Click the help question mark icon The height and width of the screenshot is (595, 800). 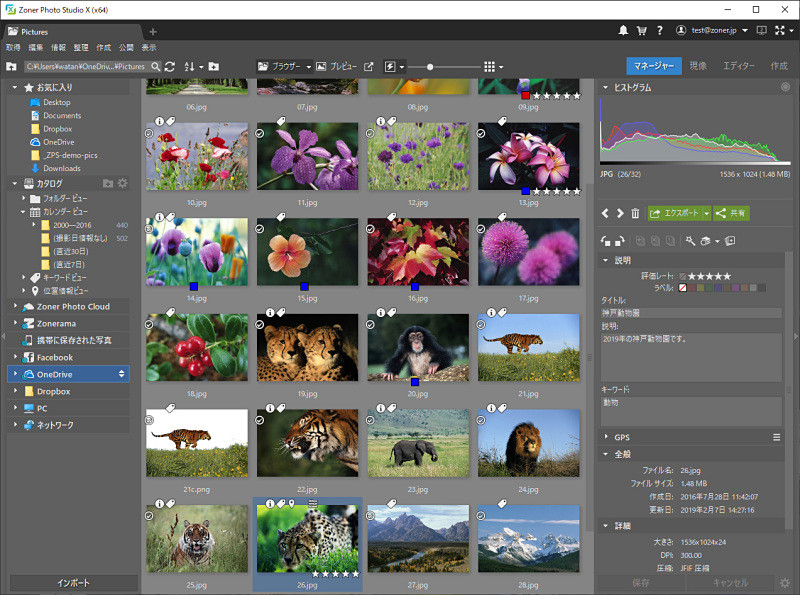tap(660, 31)
